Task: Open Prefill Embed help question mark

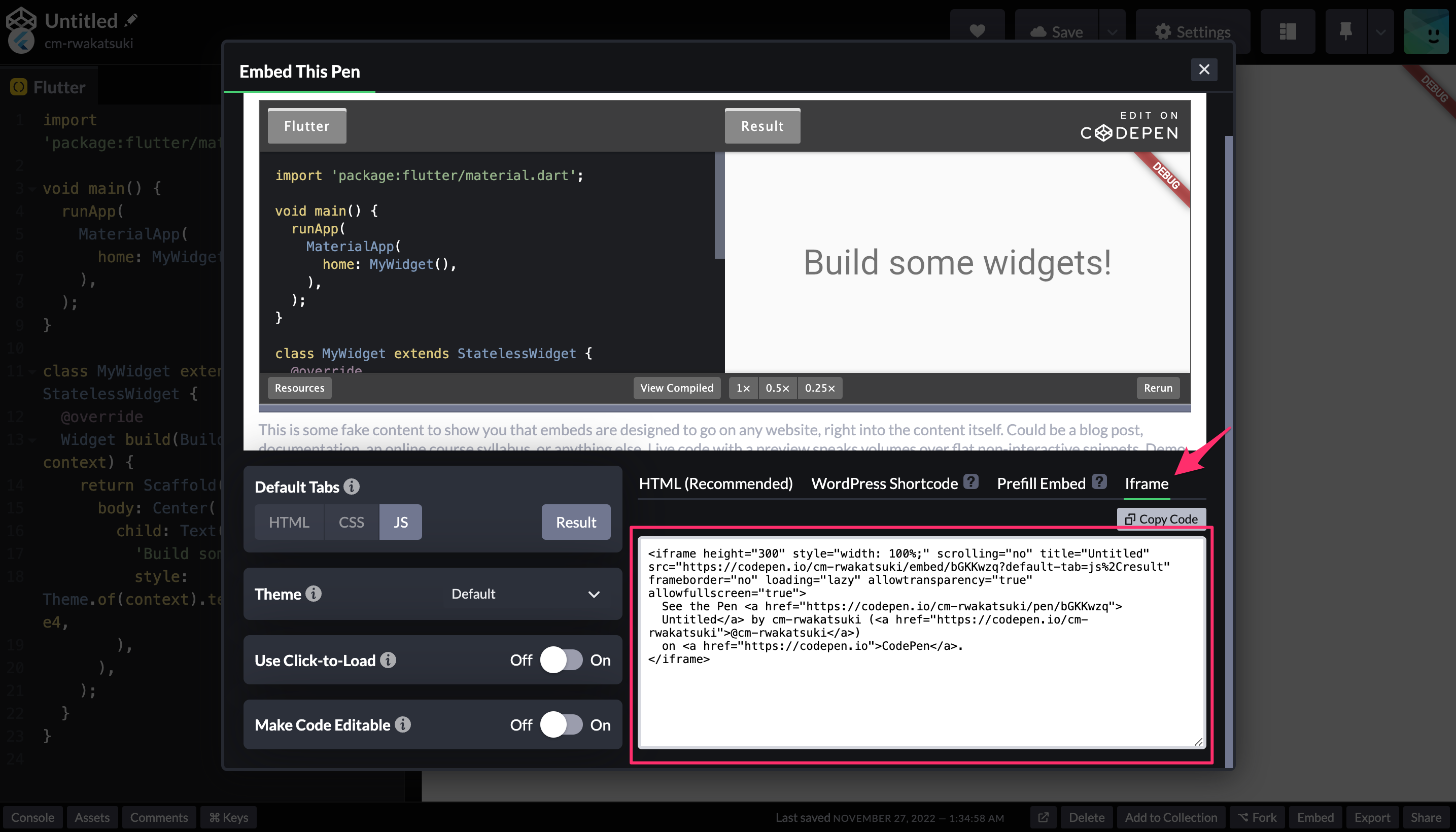Action: click(1099, 482)
